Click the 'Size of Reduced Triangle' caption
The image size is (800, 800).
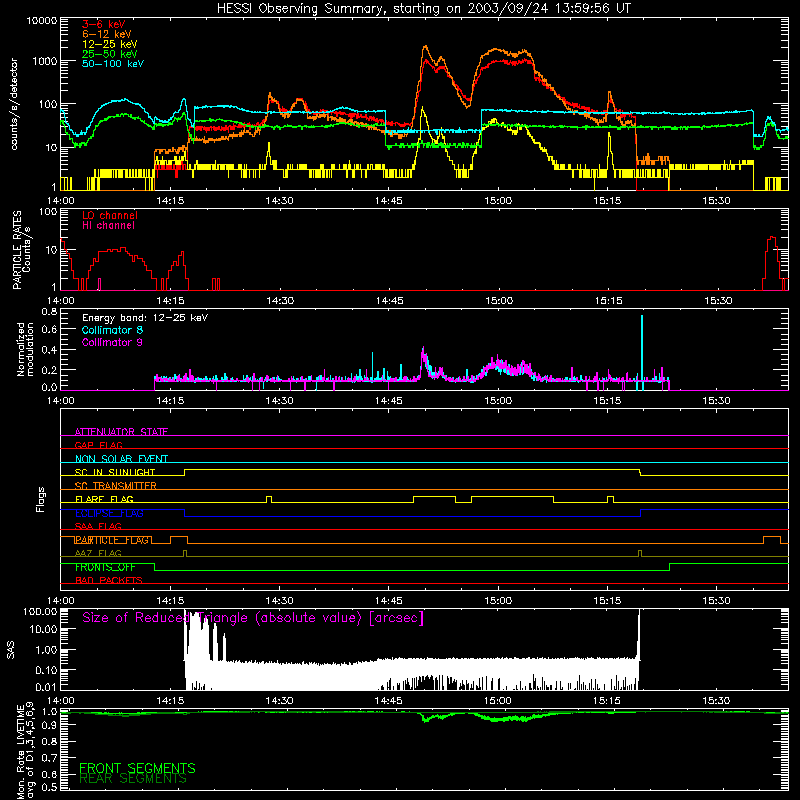253,618
